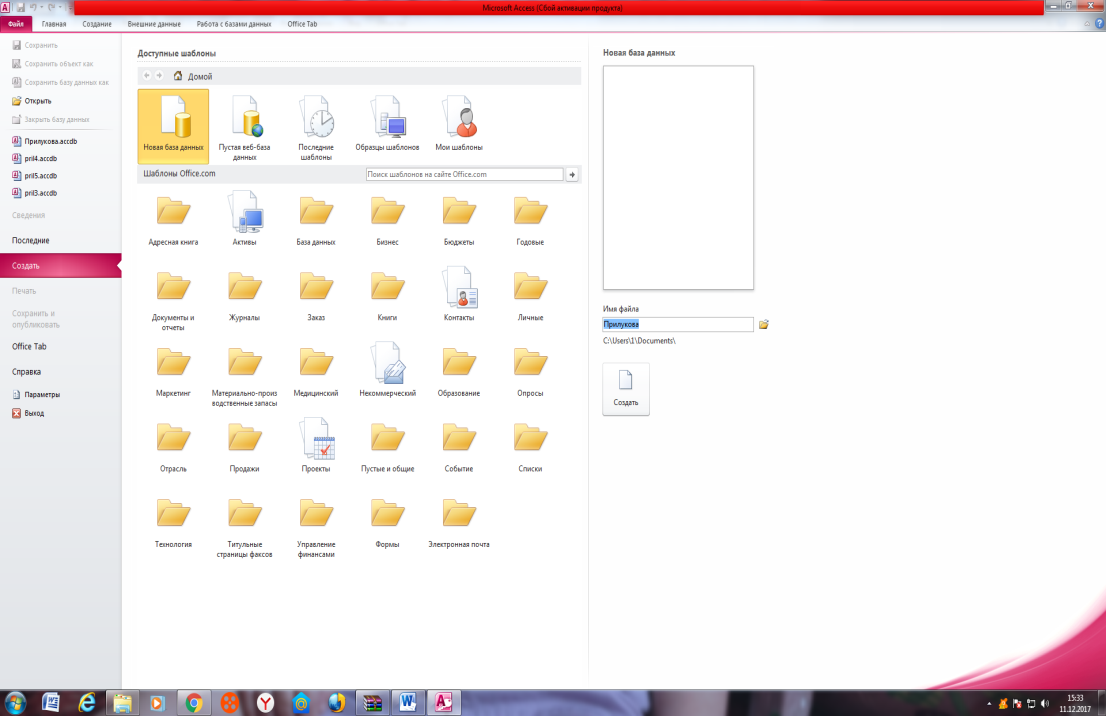
Task: Open the Технология template folder
Action: tap(174, 523)
